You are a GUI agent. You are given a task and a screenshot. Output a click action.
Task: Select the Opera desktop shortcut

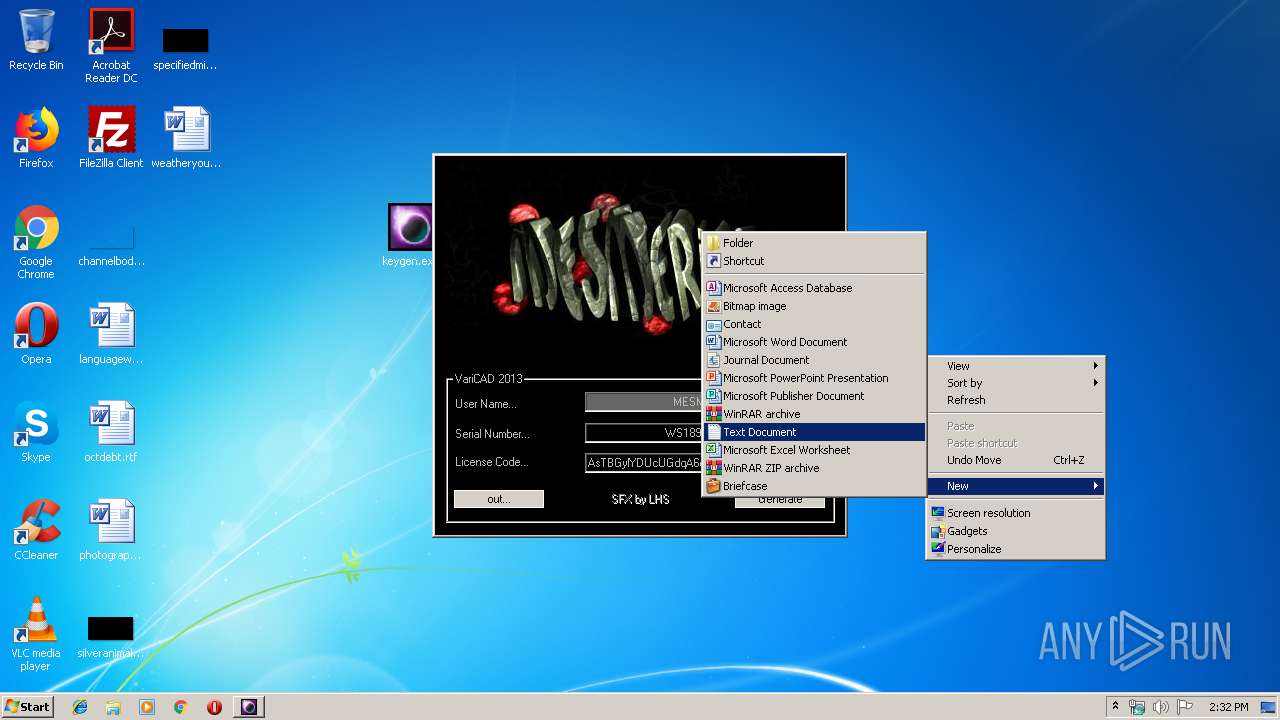point(36,334)
